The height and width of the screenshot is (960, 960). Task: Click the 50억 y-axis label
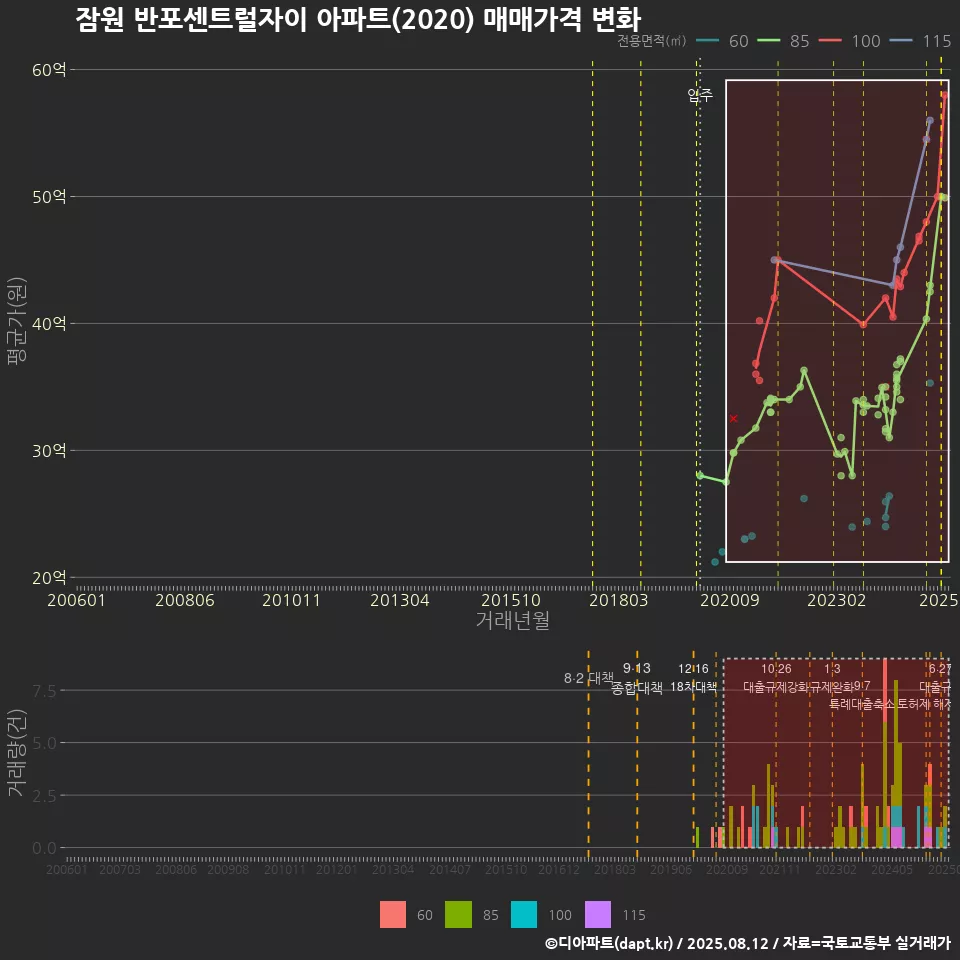point(49,197)
